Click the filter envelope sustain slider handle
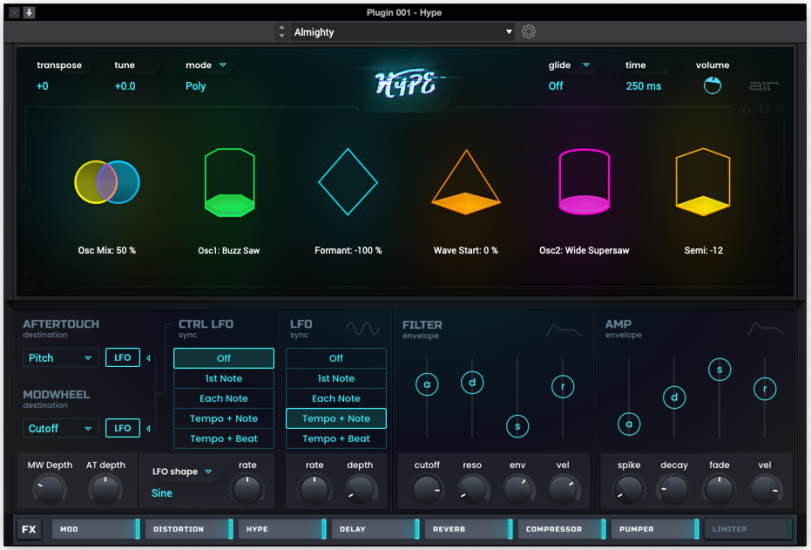The width and height of the screenshot is (811, 550). click(517, 426)
